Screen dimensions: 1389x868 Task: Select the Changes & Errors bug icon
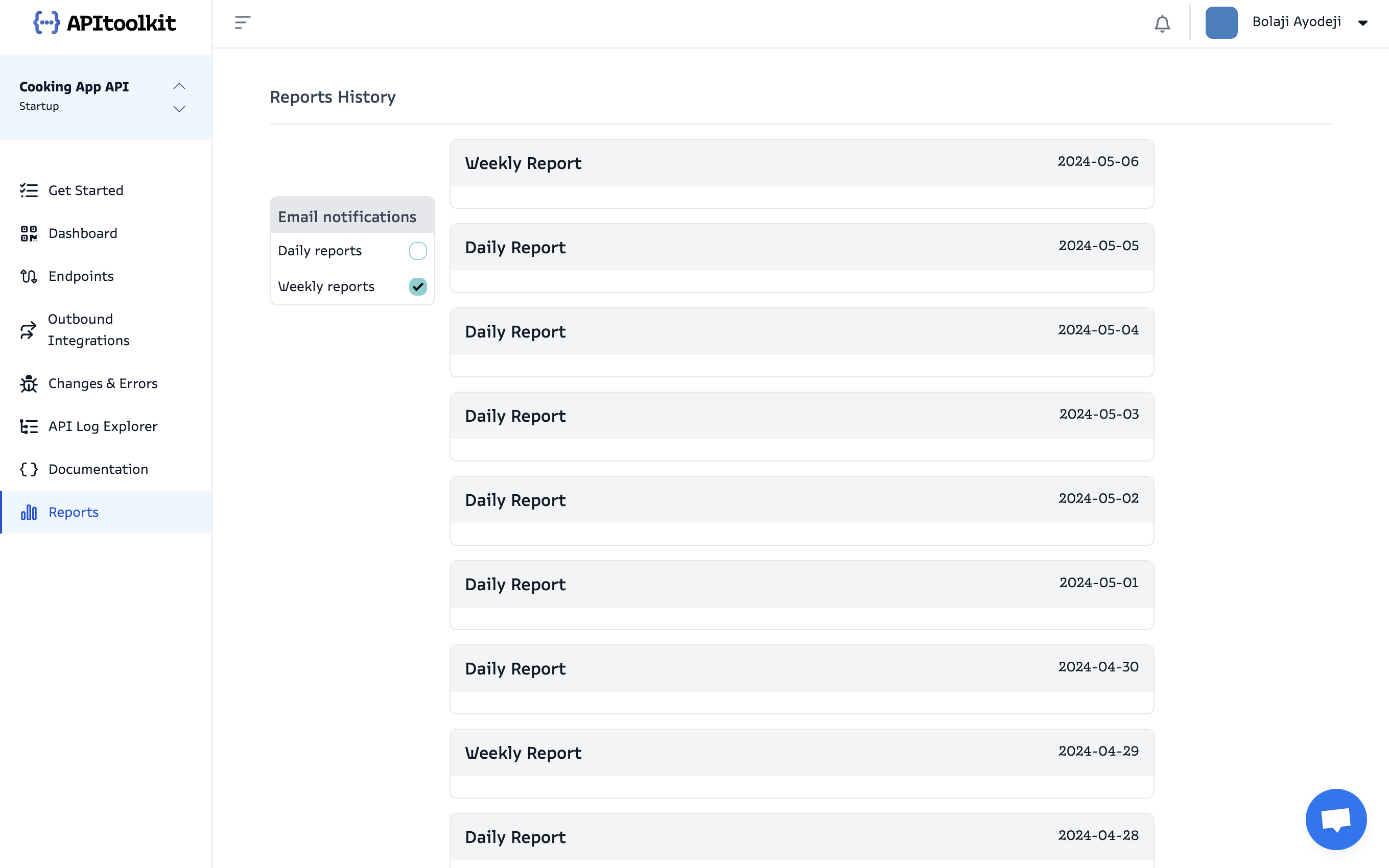[x=28, y=383]
